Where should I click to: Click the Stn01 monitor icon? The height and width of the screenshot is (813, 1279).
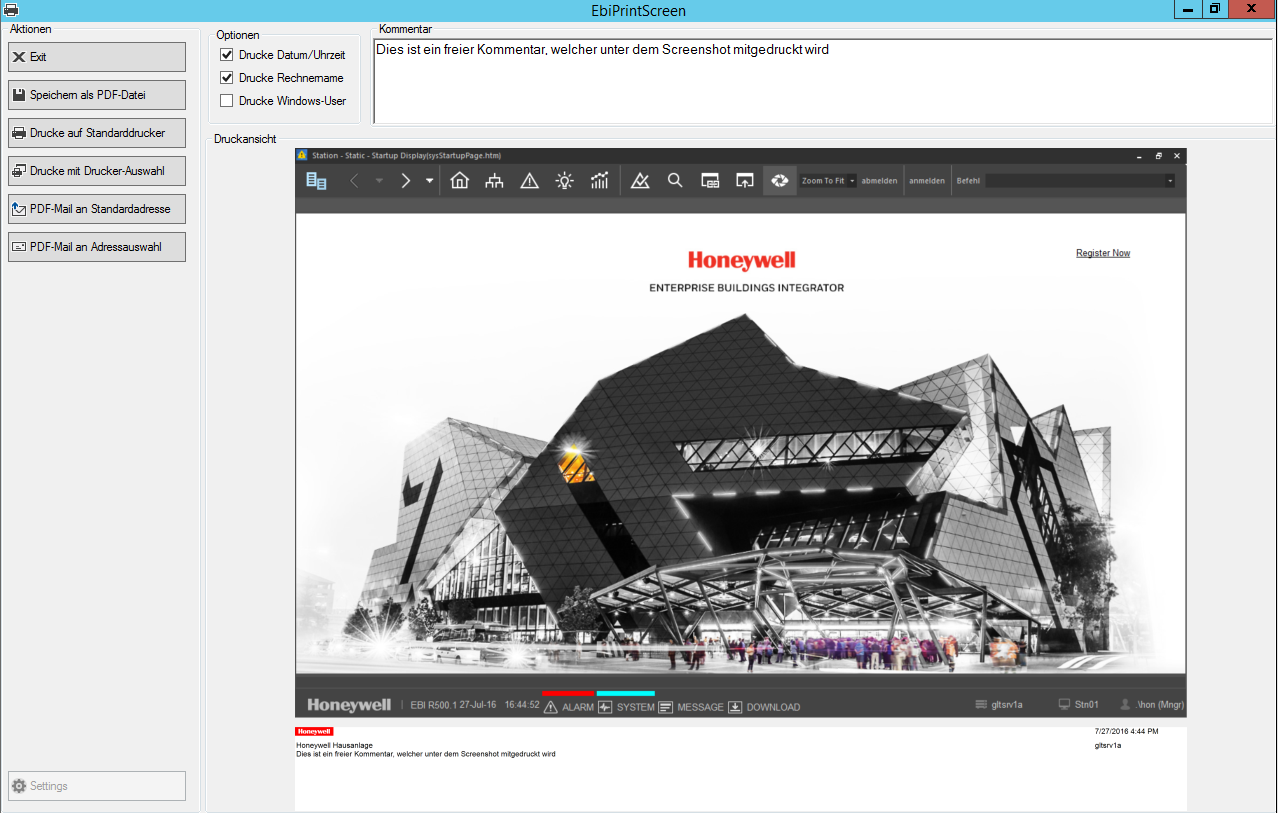pyautogui.click(x=1064, y=705)
